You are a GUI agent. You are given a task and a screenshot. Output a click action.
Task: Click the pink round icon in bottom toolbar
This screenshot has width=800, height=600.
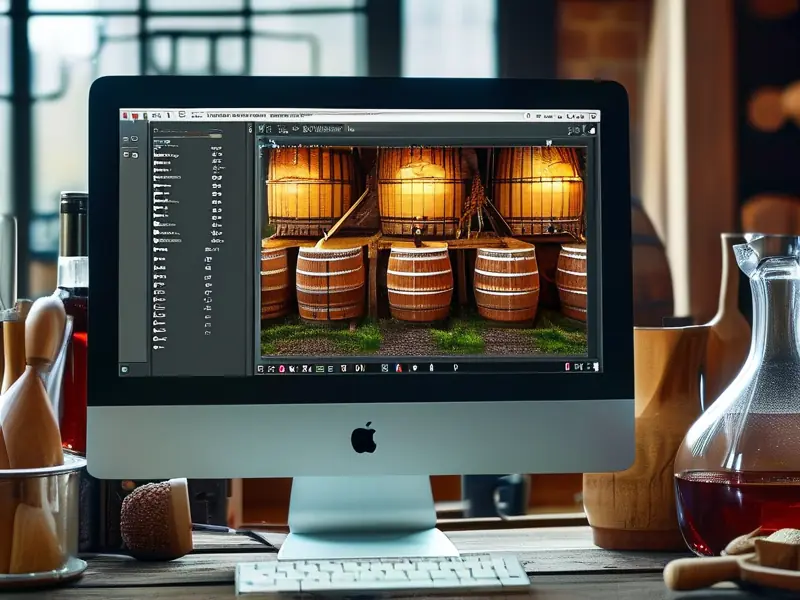tap(282, 368)
